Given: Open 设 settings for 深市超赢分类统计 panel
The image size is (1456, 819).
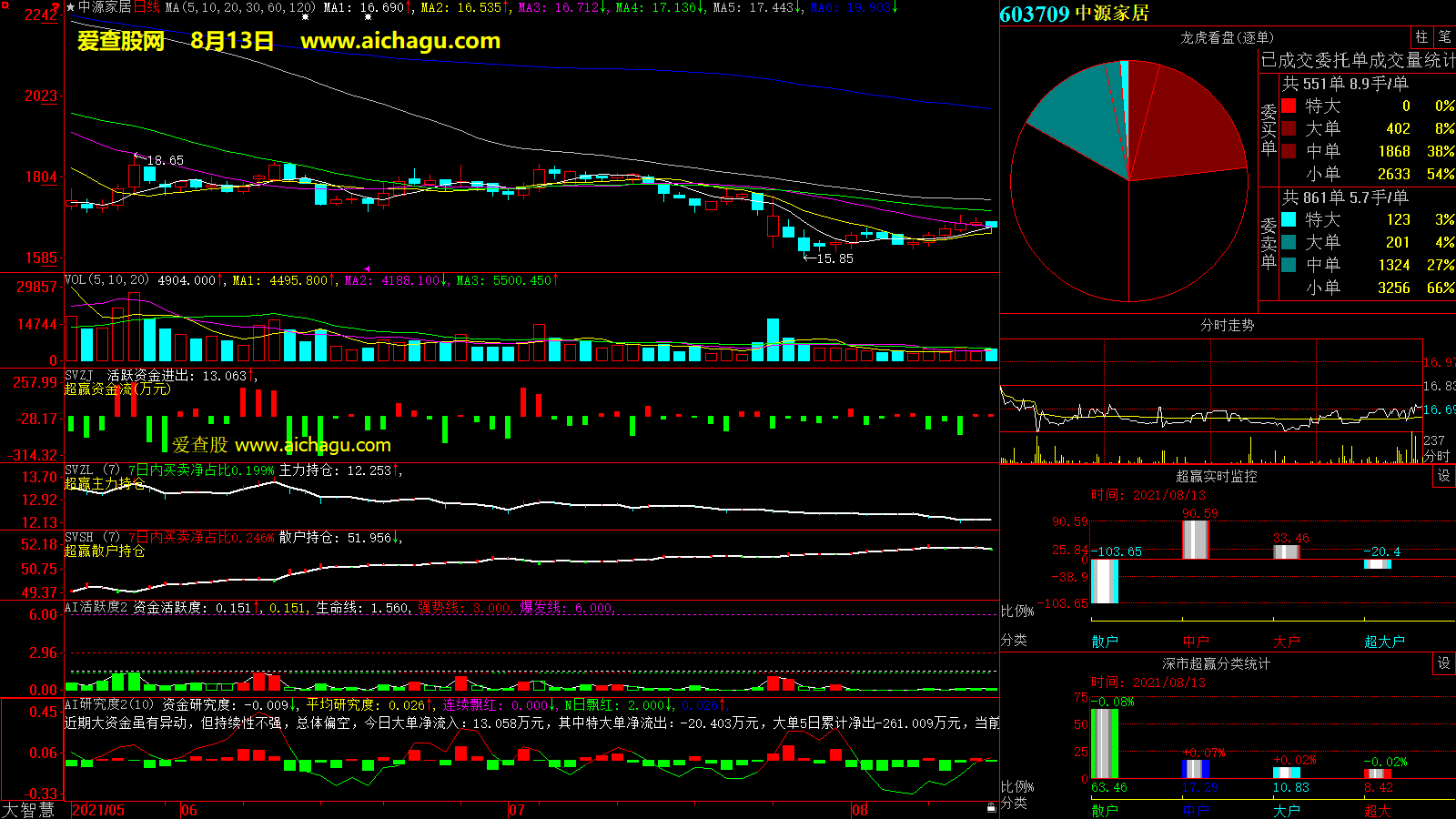Looking at the screenshot, I should point(1444,663).
